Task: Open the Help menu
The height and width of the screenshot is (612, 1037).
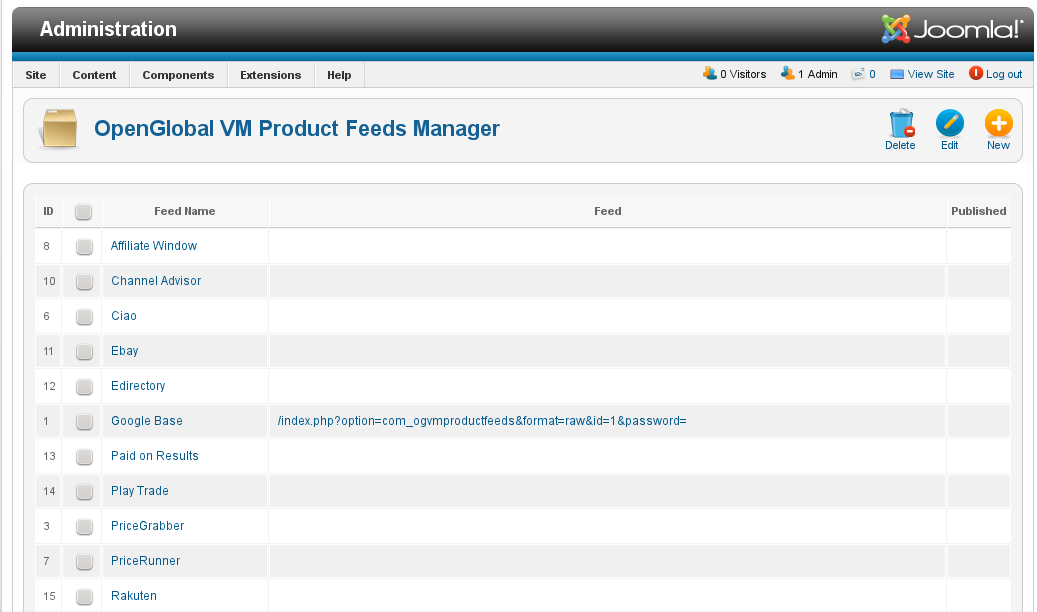Action: pos(339,75)
